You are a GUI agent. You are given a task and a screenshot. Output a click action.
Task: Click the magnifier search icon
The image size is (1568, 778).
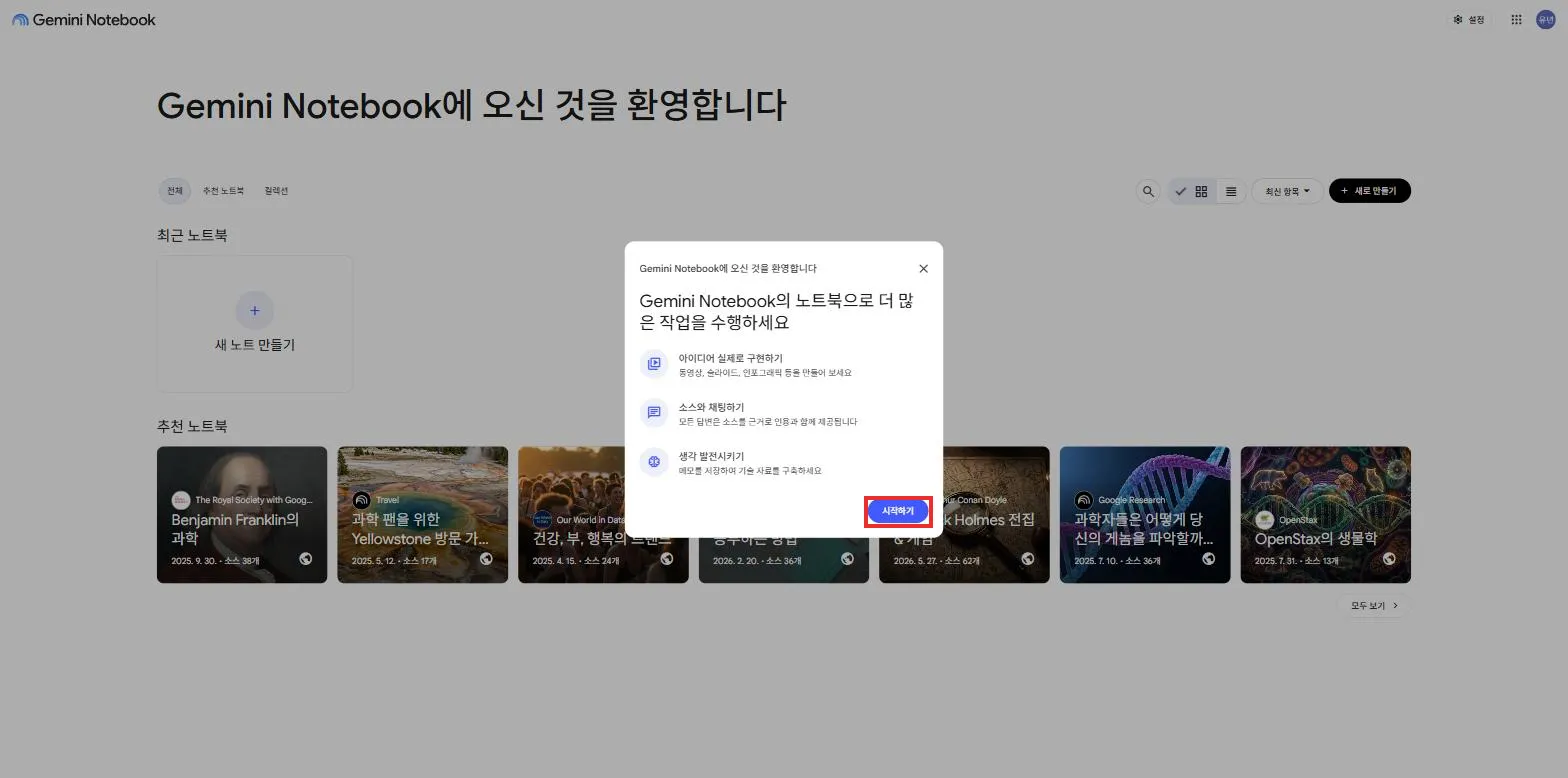pyautogui.click(x=1148, y=191)
